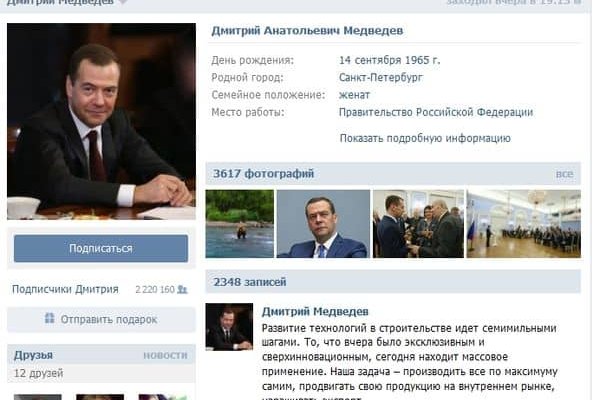This screenshot has height=400, width=600.
Task: Open the blue suit portrait photo thumbnail
Action: click(323, 224)
